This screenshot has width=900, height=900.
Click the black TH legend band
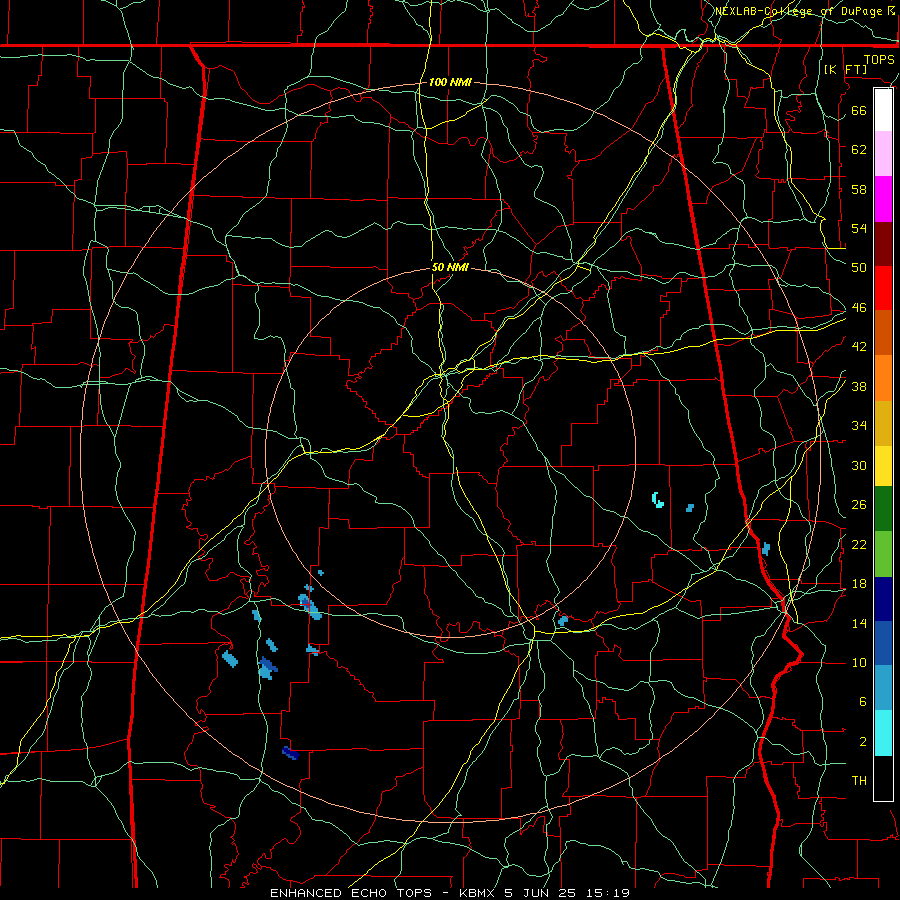coord(883,778)
